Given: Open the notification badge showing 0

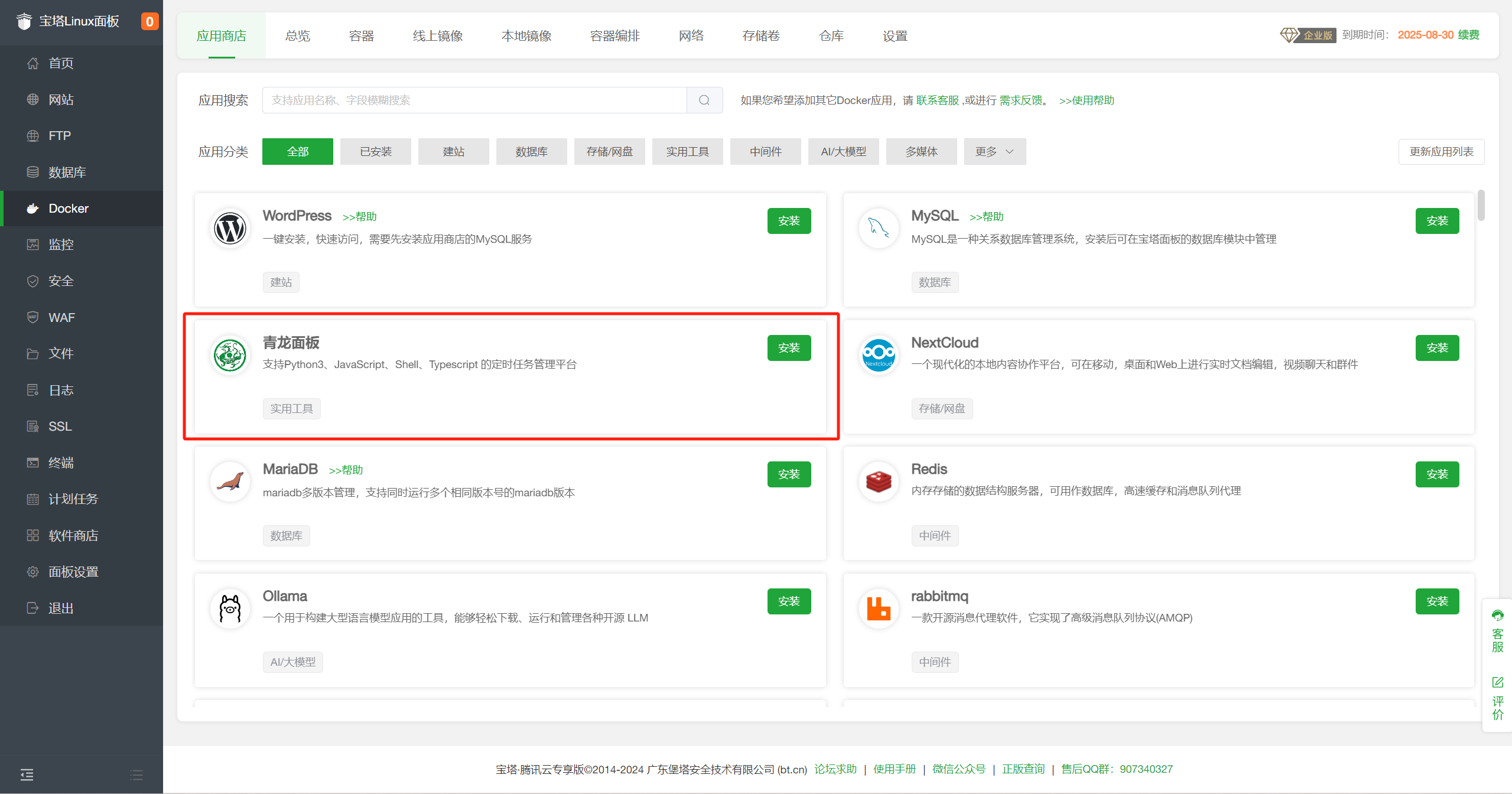Looking at the screenshot, I should click(149, 22).
